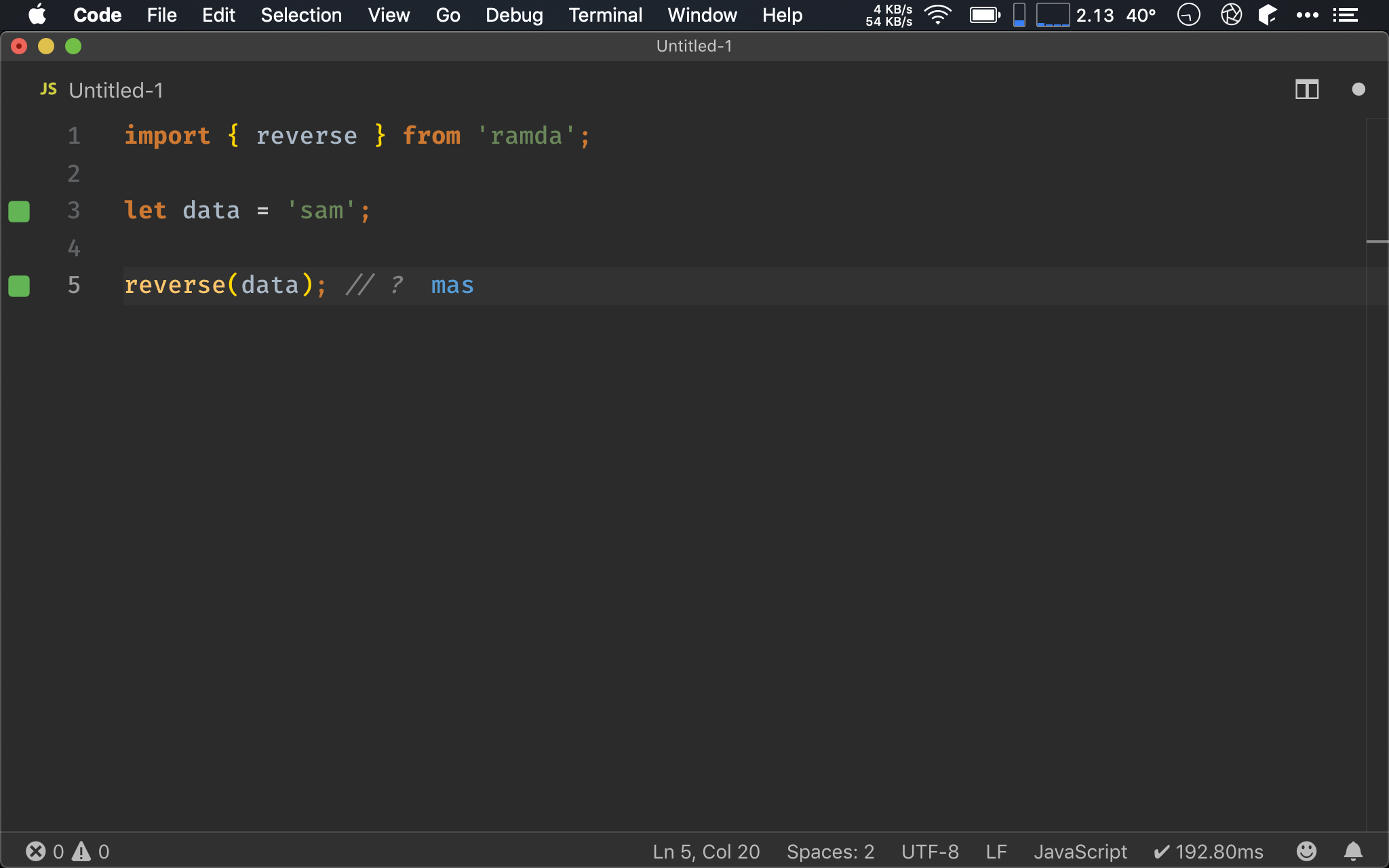This screenshot has height=868, width=1389.
Task: Change indentation via Spaces: 2
Action: click(830, 852)
